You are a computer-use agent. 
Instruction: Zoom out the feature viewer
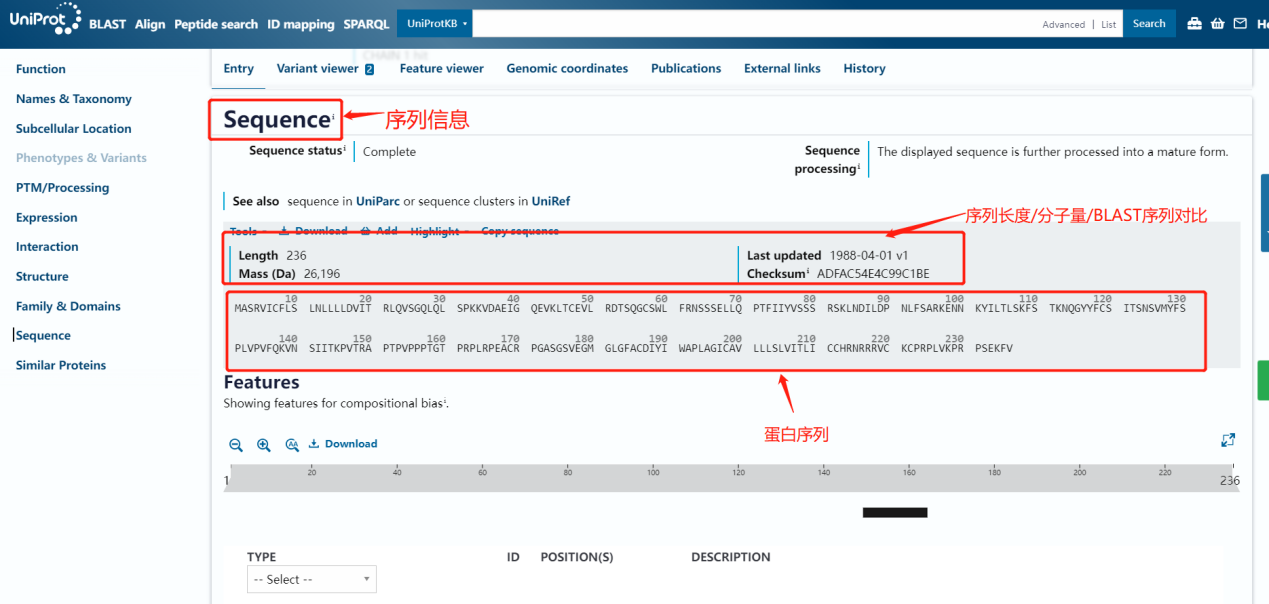click(236, 445)
